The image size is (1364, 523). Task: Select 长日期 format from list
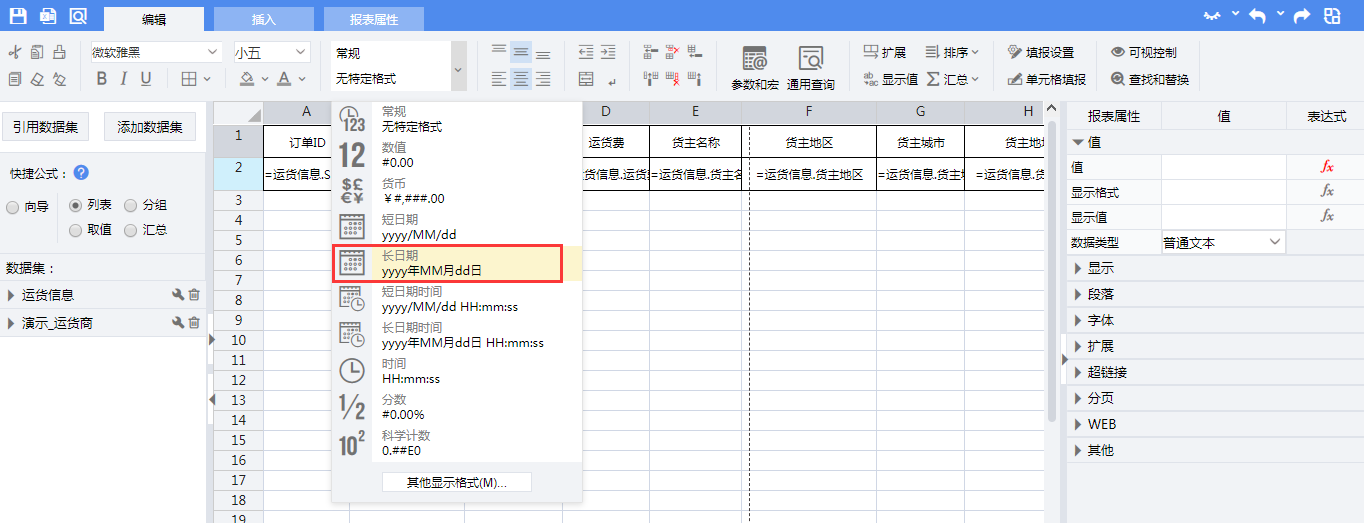coord(447,265)
